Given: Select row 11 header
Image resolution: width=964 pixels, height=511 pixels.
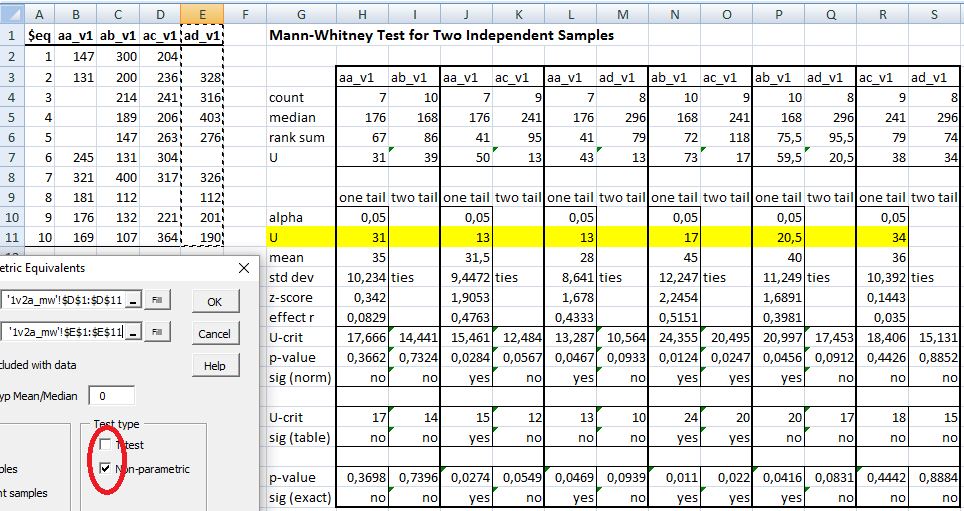Looking at the screenshot, I should [x=12, y=237].
